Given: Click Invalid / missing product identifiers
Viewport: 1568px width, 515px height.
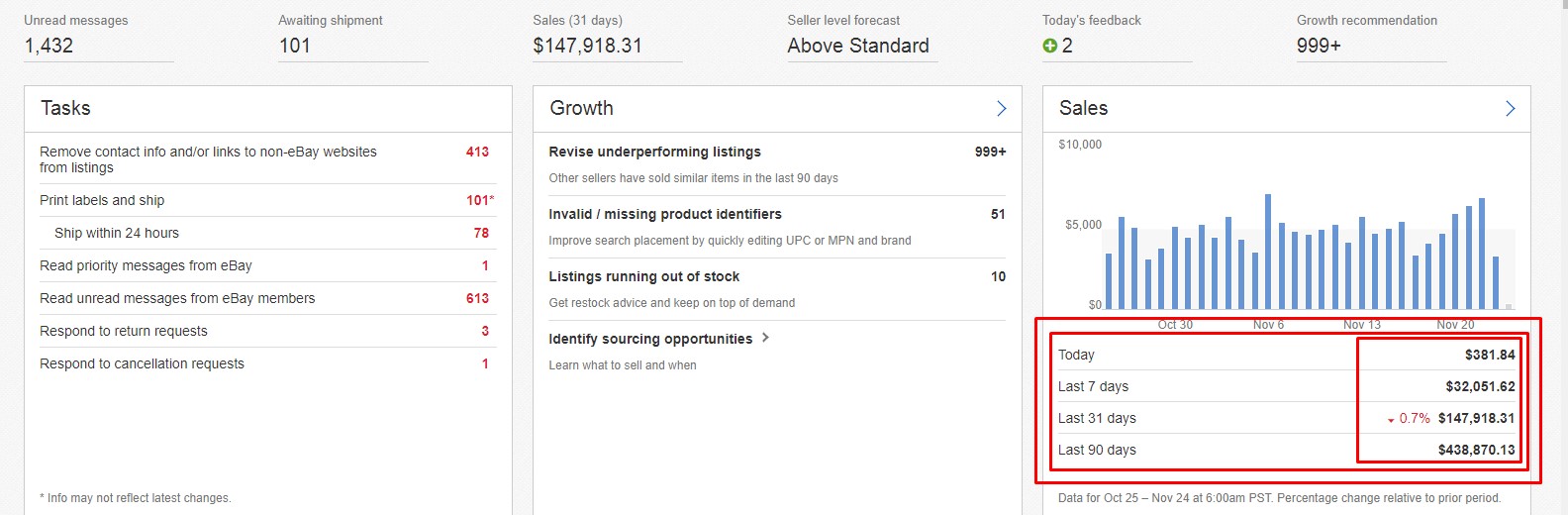Looking at the screenshot, I should click(x=665, y=214).
